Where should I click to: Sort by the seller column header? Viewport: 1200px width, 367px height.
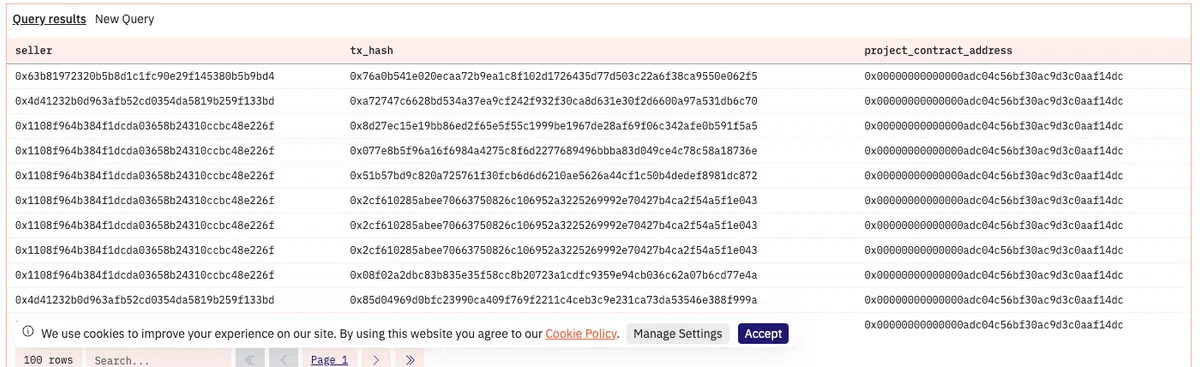point(34,50)
